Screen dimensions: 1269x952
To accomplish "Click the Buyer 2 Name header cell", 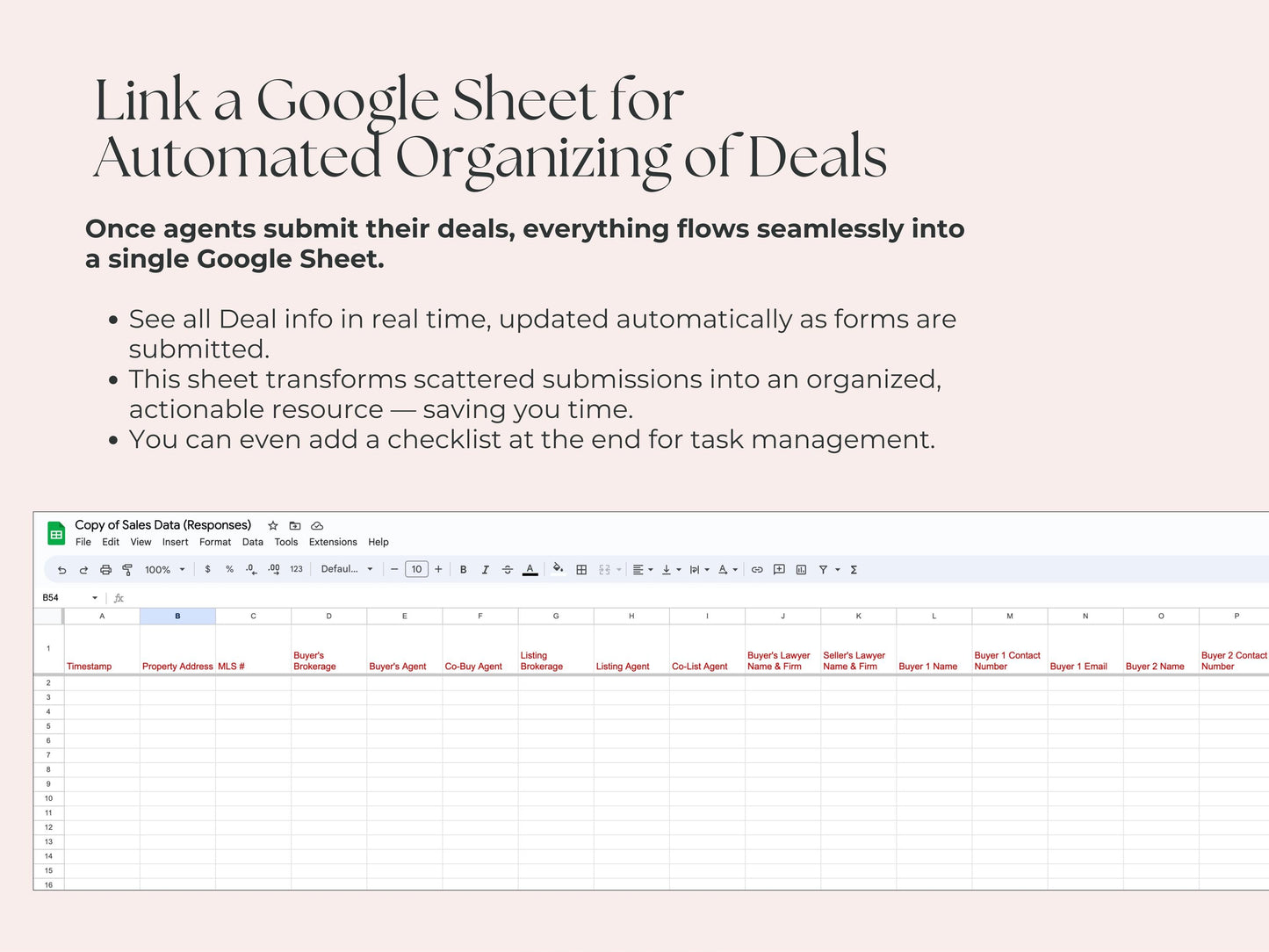I will 1161,650.
